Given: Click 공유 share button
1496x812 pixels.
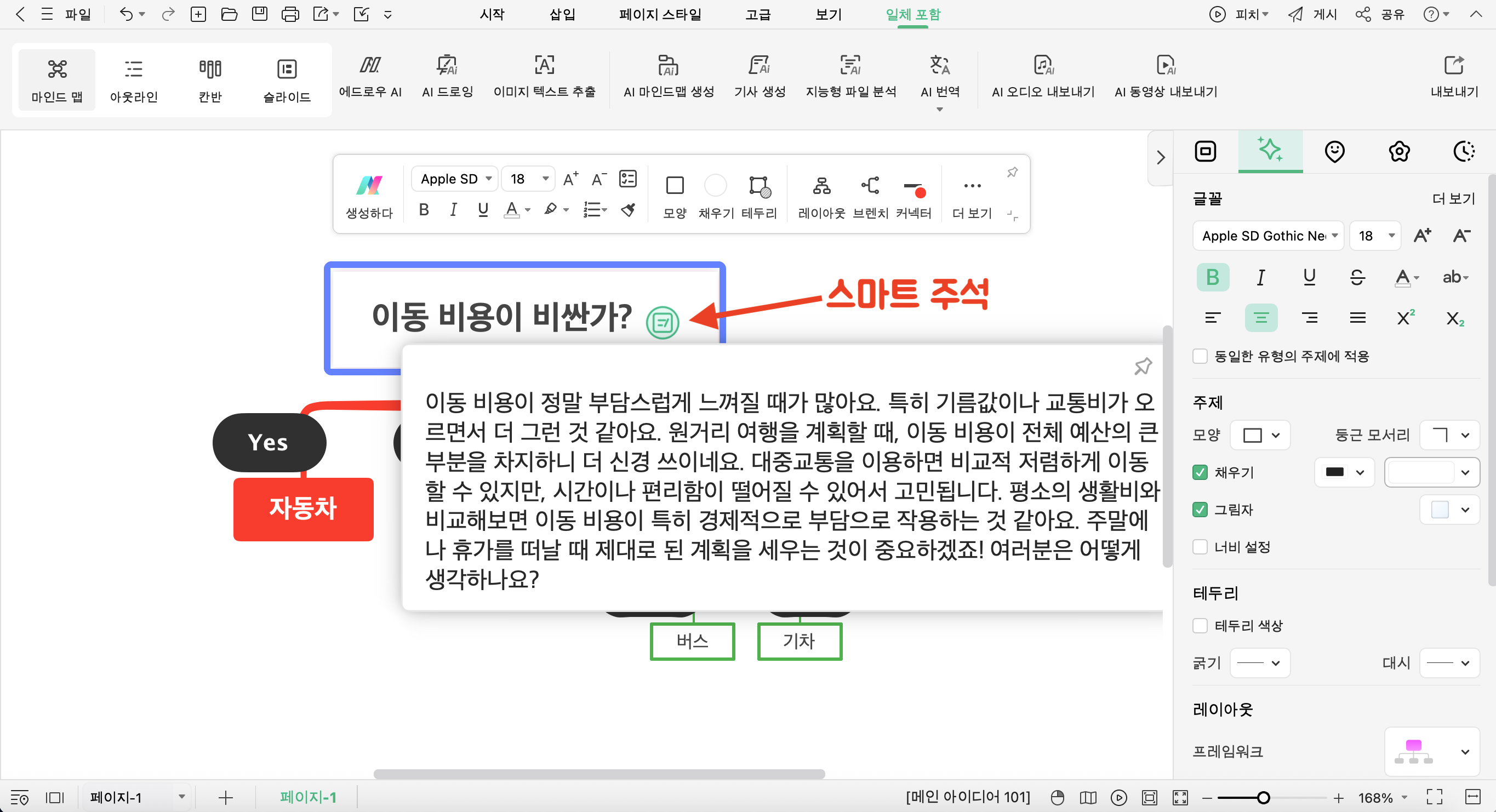Looking at the screenshot, I should tap(1380, 14).
